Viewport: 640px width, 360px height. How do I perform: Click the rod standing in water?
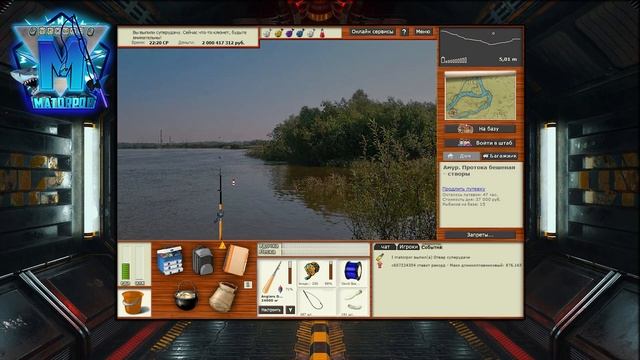pos(220,204)
